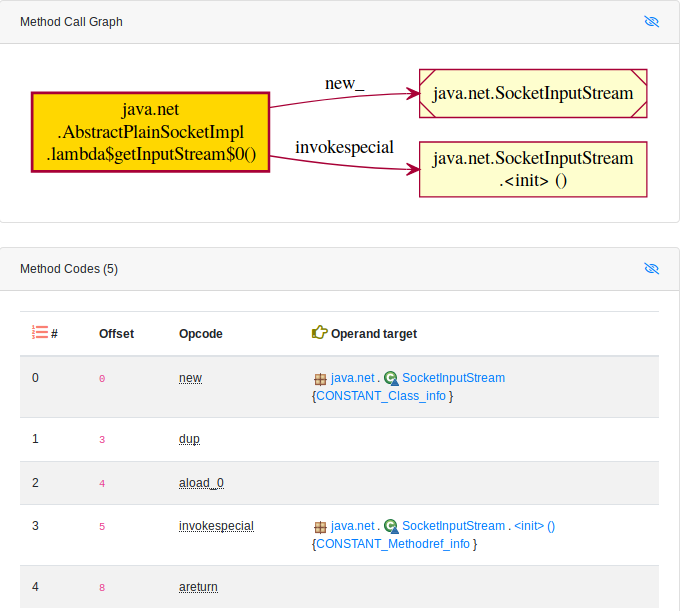The height and width of the screenshot is (611, 681).
Task: Click the Method Codes (5) panel title
Action: 69,269
